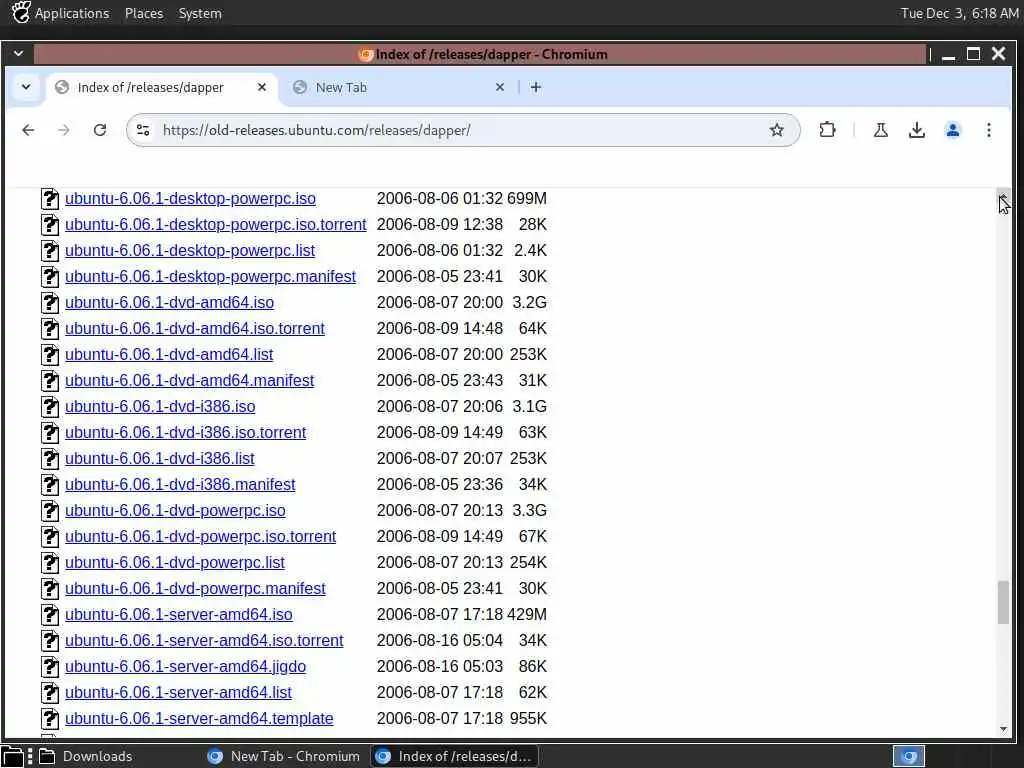This screenshot has width=1024, height=768.
Task: Open the profile avatar menu
Action: 953,130
